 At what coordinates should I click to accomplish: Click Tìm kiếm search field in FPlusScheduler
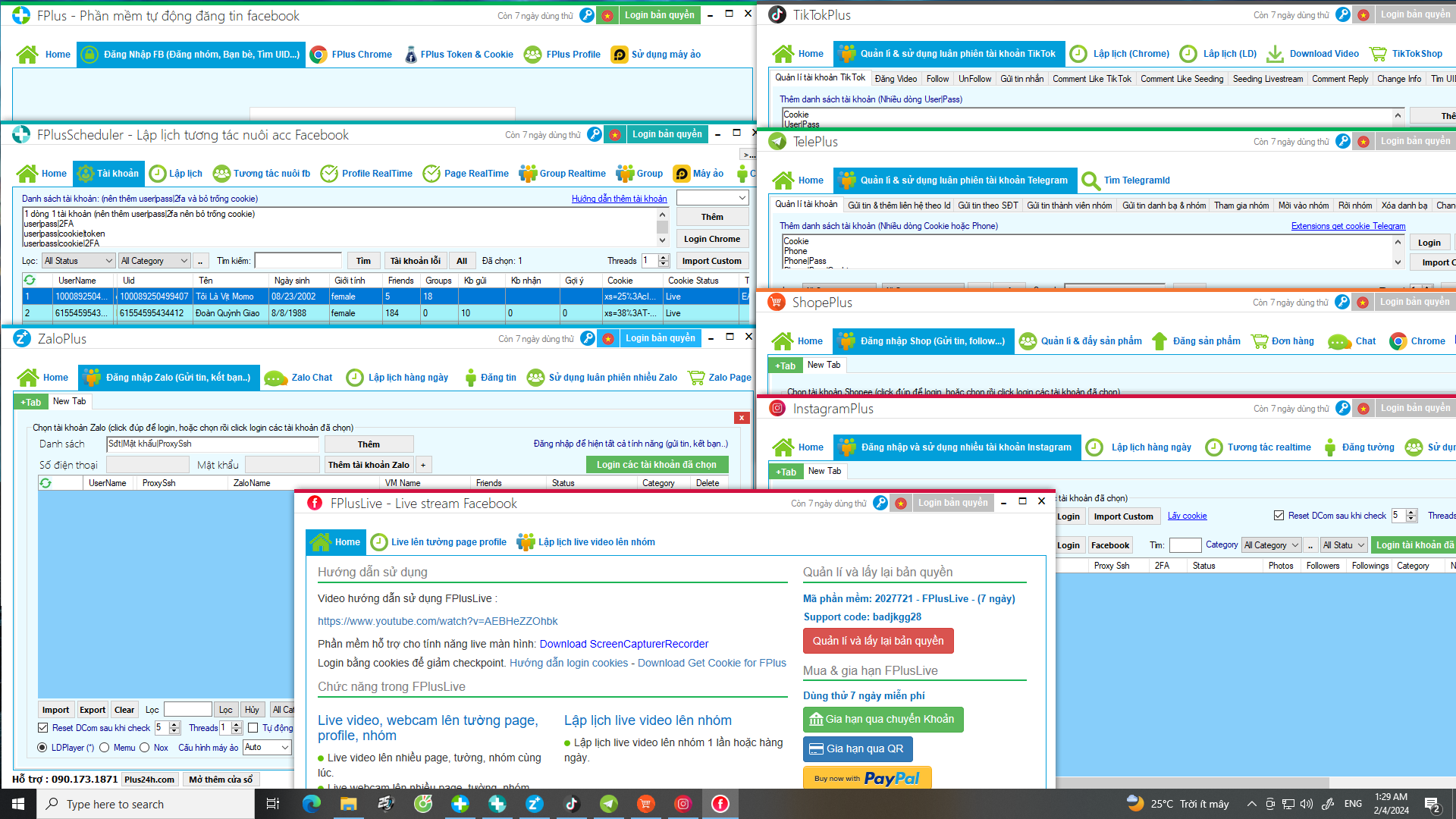(x=298, y=261)
